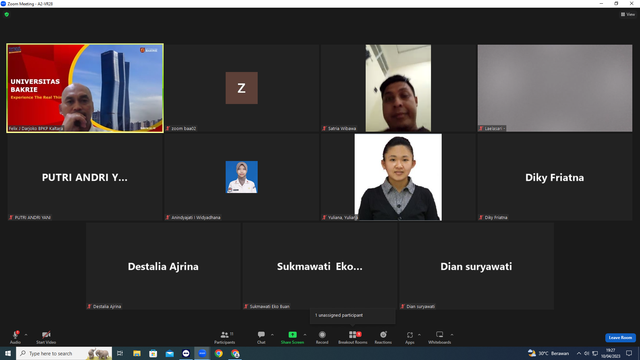Focus the Type here to search box
640x360 pixels.
(x=64, y=353)
